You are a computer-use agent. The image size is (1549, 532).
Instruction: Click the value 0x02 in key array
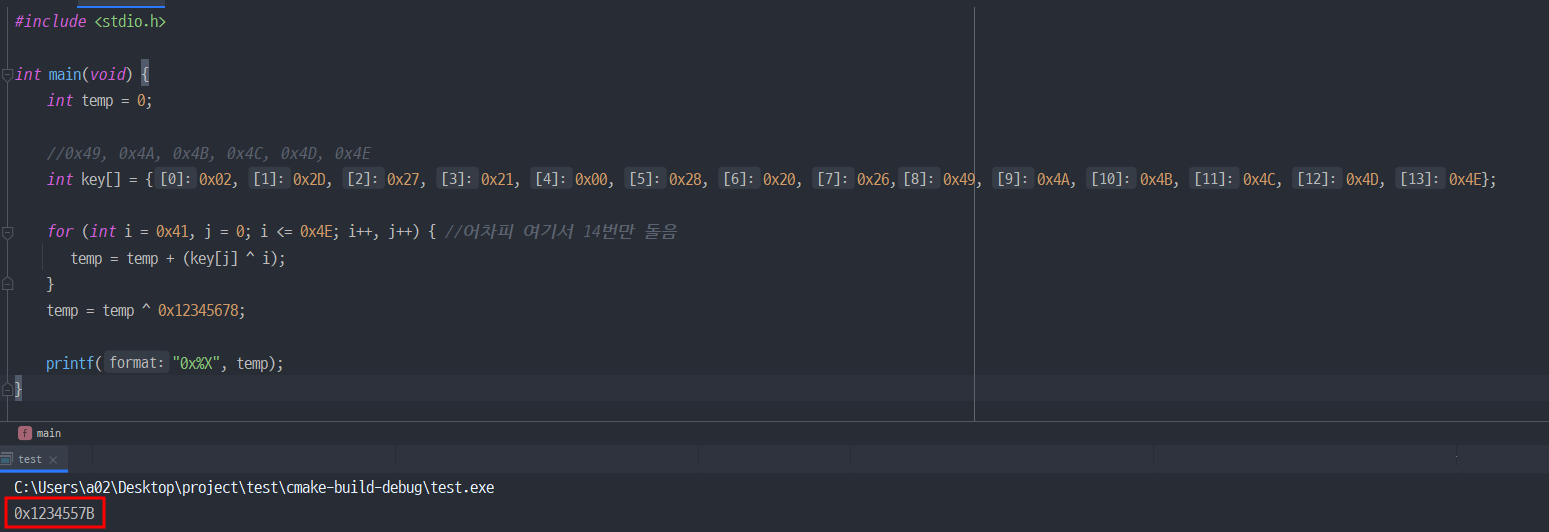tap(215, 179)
